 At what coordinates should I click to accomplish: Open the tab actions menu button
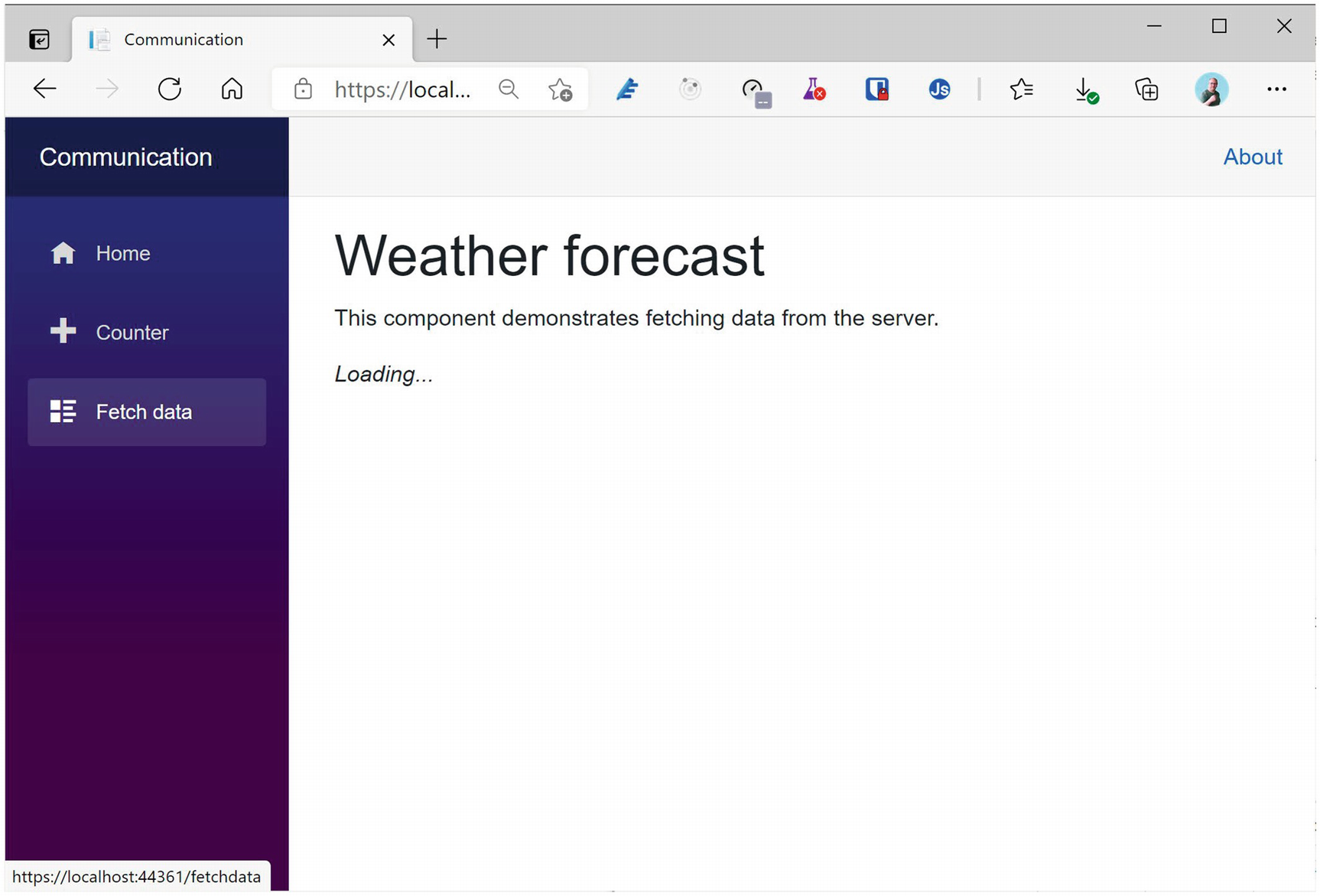[x=39, y=39]
